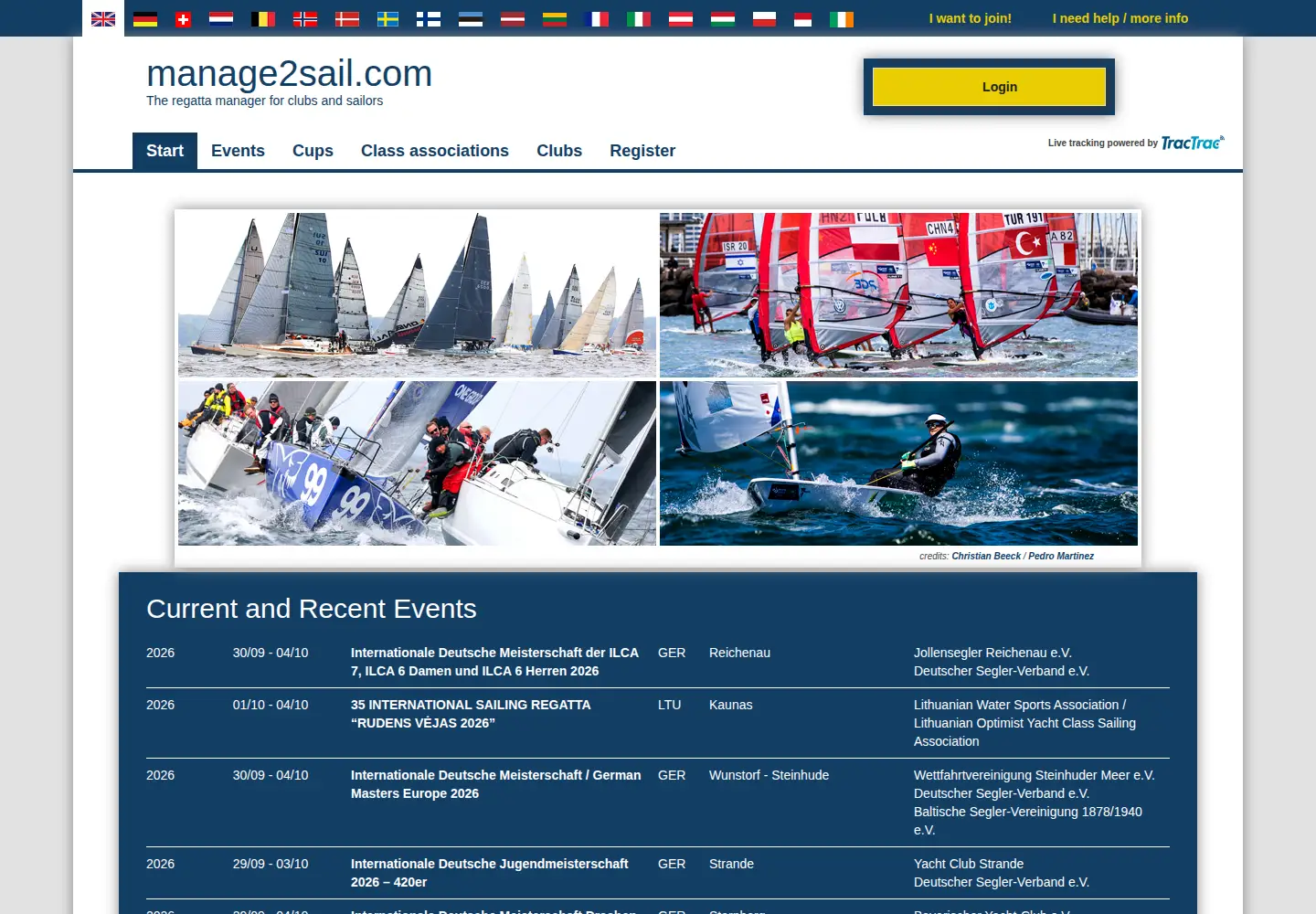Screen dimensions: 1316x914
Task: Open Christian Beeck photo credit link
Action: click(986, 556)
